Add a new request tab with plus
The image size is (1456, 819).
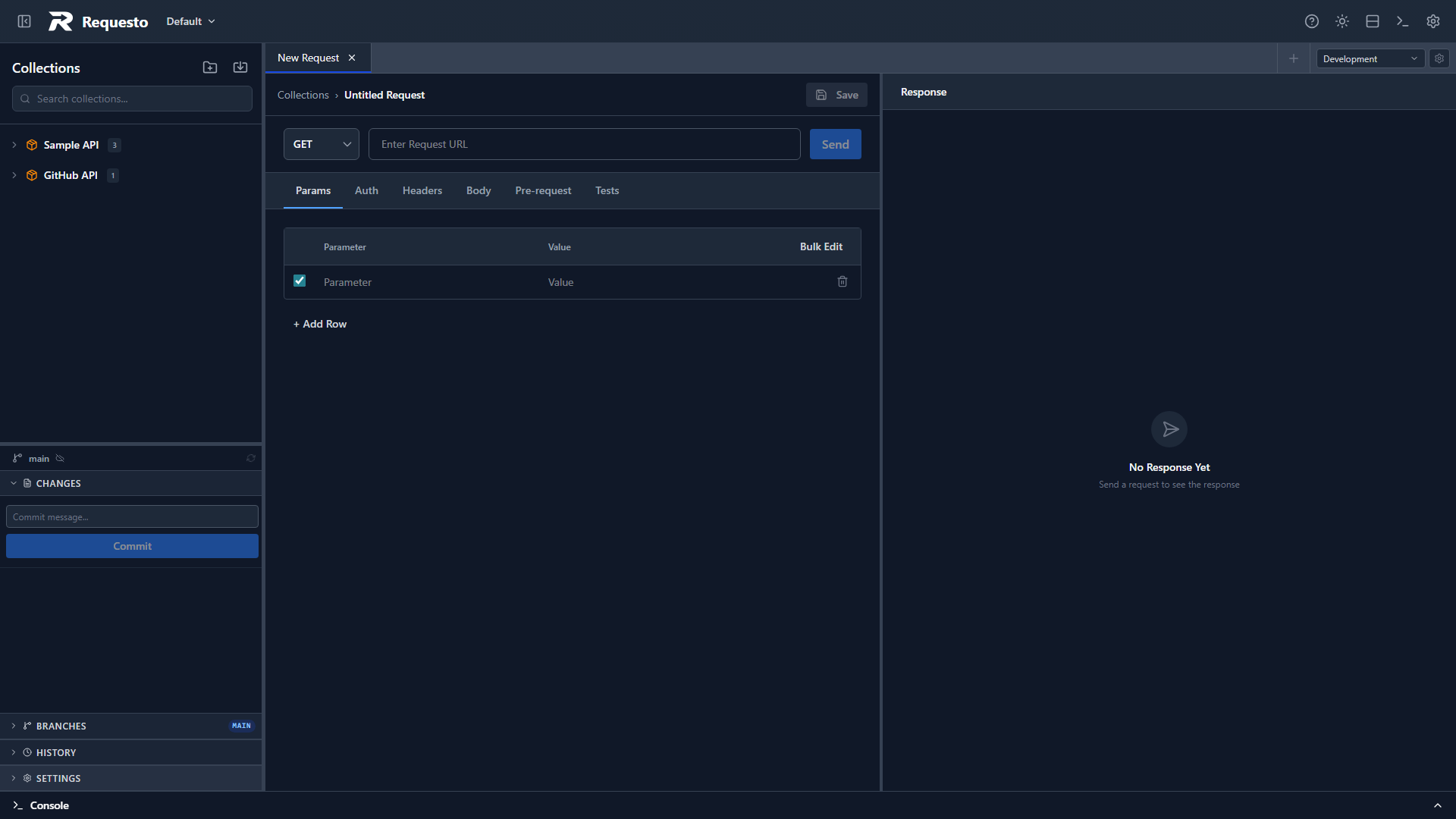point(1294,58)
